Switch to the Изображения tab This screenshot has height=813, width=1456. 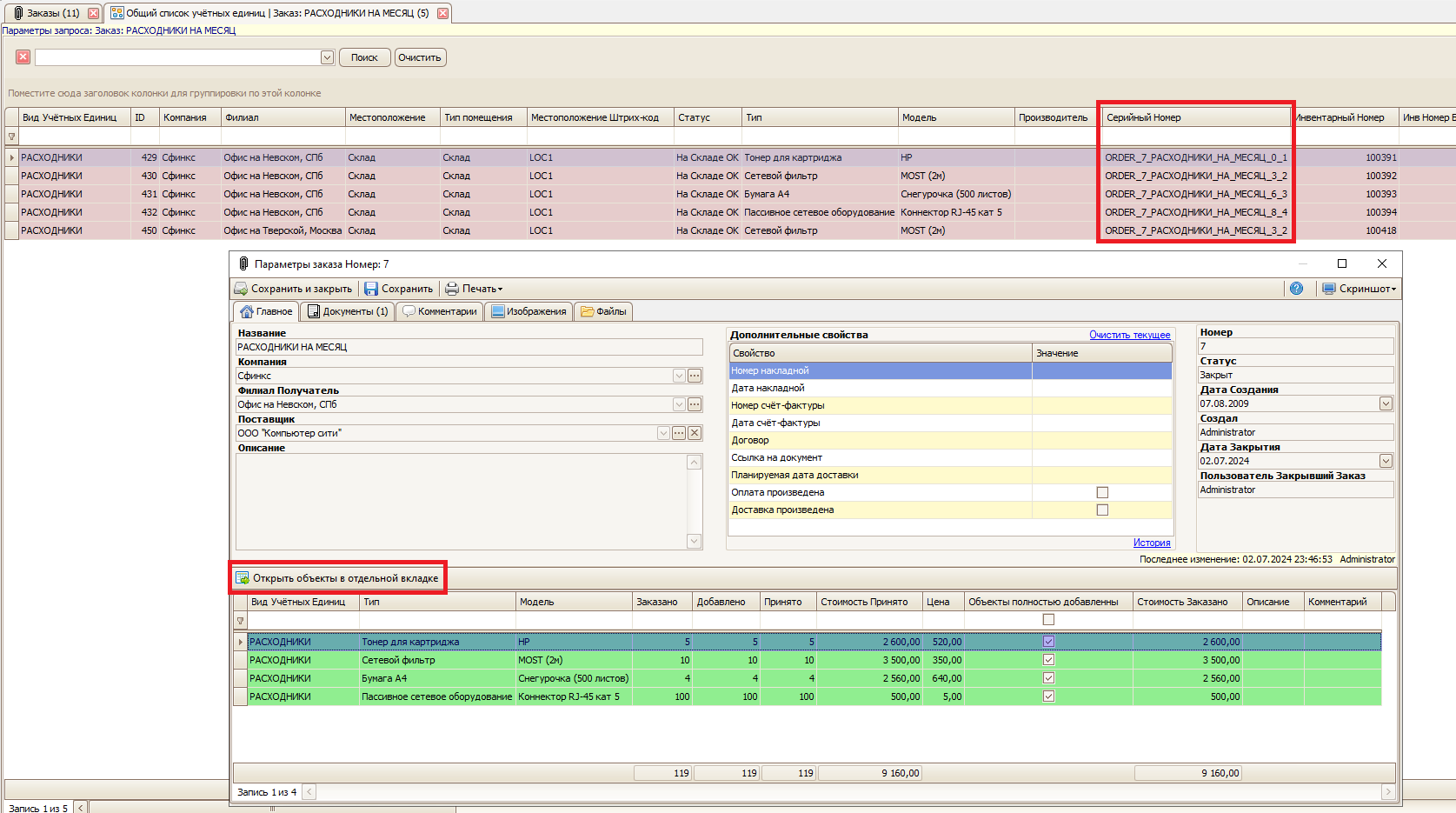coord(529,311)
